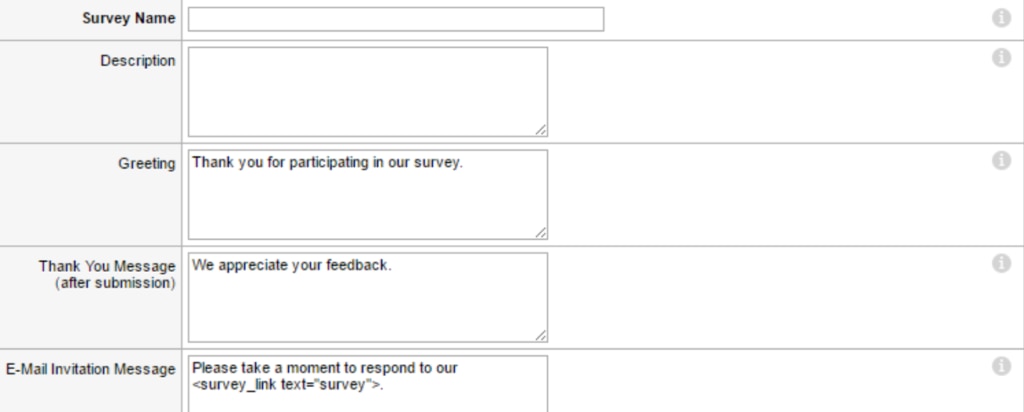Click the Greeting box resize grip
1024x412 pixels.
coord(541,233)
